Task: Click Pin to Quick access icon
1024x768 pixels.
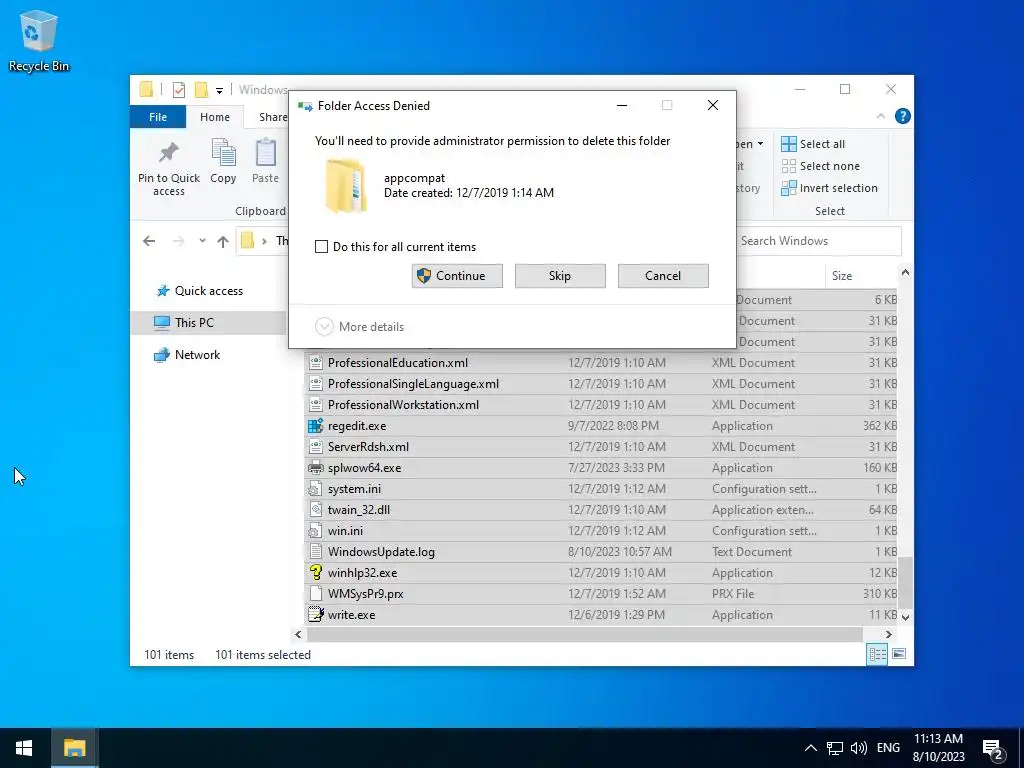Action: [168, 153]
